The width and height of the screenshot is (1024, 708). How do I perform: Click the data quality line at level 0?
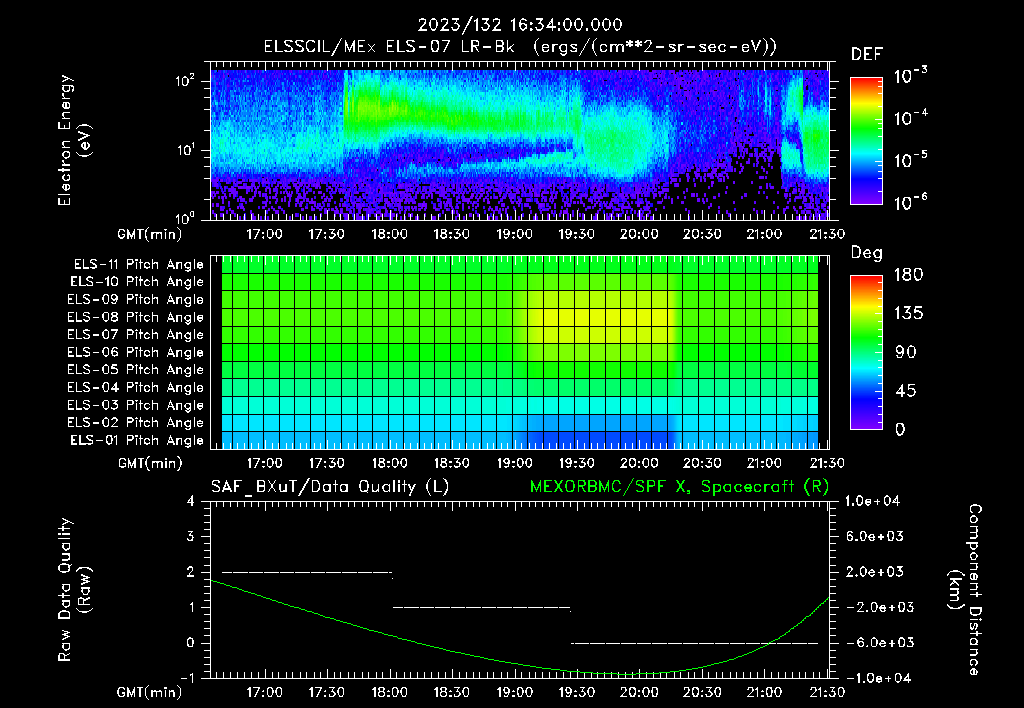coord(694,643)
